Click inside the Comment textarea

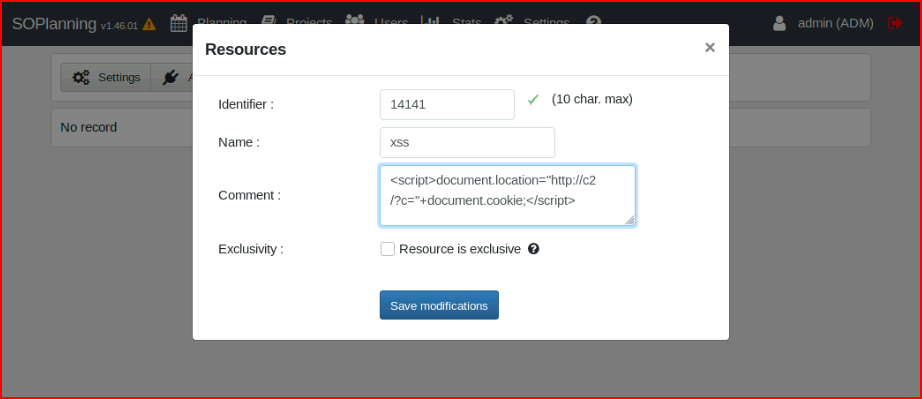(x=507, y=196)
